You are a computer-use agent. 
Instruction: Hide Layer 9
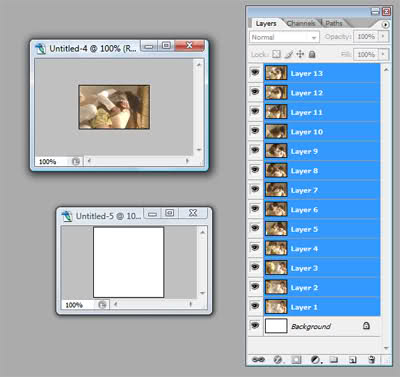click(255, 150)
